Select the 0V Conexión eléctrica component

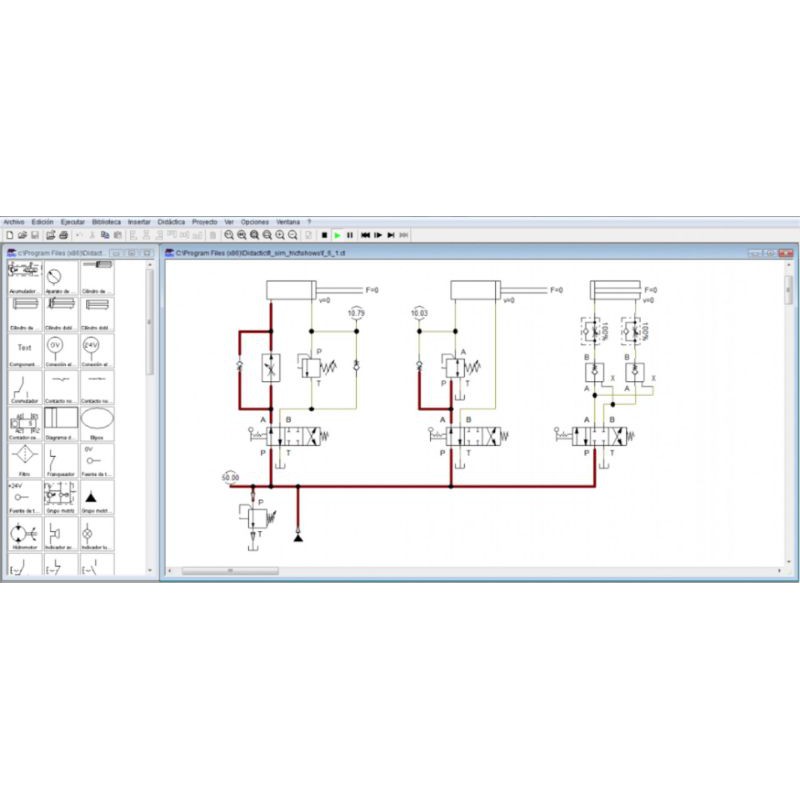tap(61, 351)
